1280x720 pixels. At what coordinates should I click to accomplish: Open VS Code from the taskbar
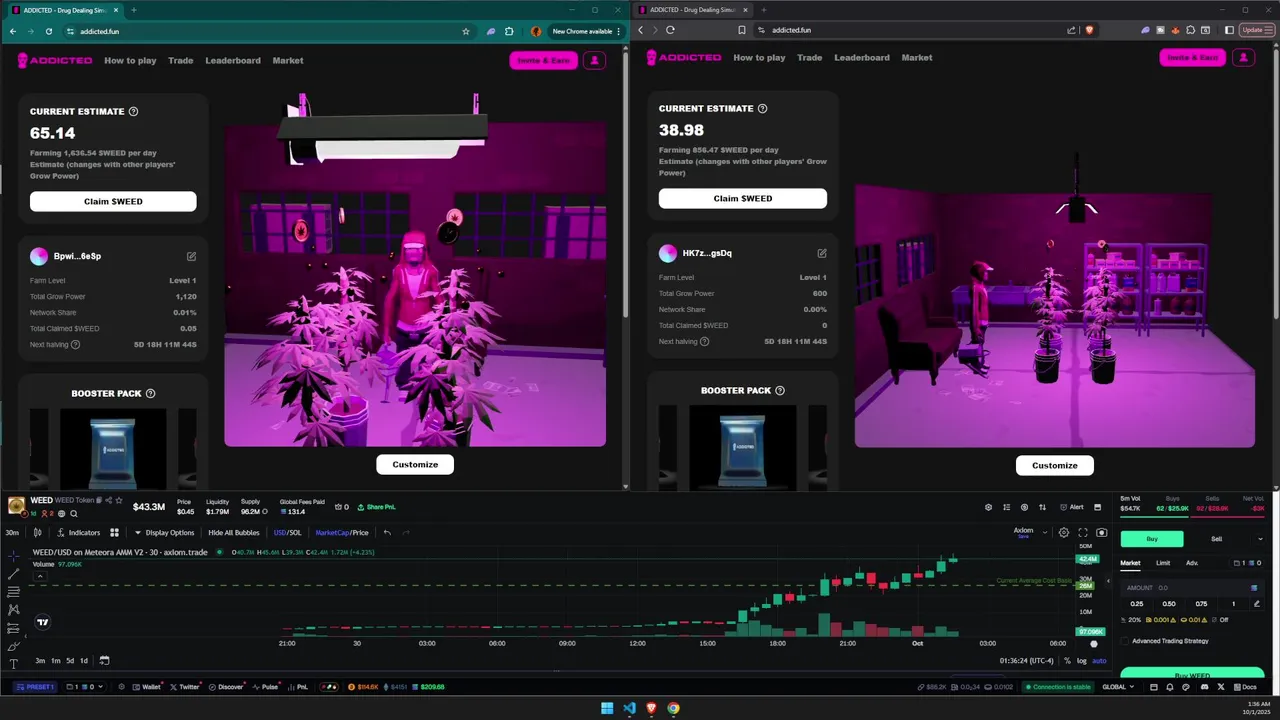(x=629, y=708)
